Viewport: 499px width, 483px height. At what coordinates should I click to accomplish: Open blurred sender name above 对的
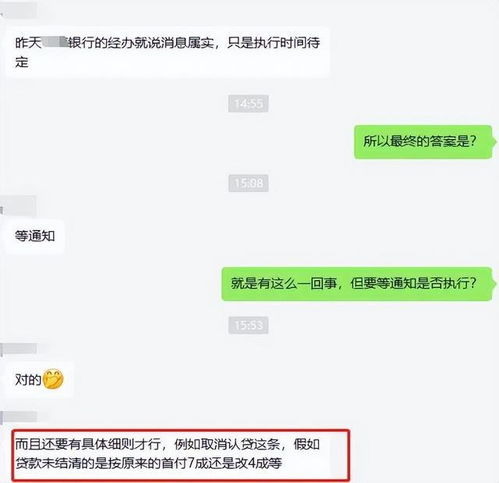point(18,349)
